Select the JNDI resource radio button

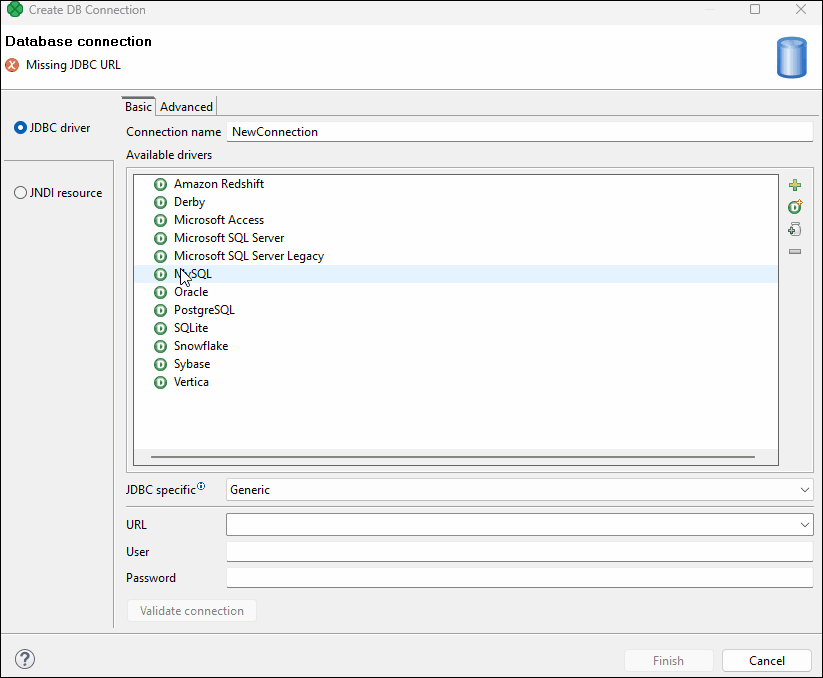coord(21,193)
